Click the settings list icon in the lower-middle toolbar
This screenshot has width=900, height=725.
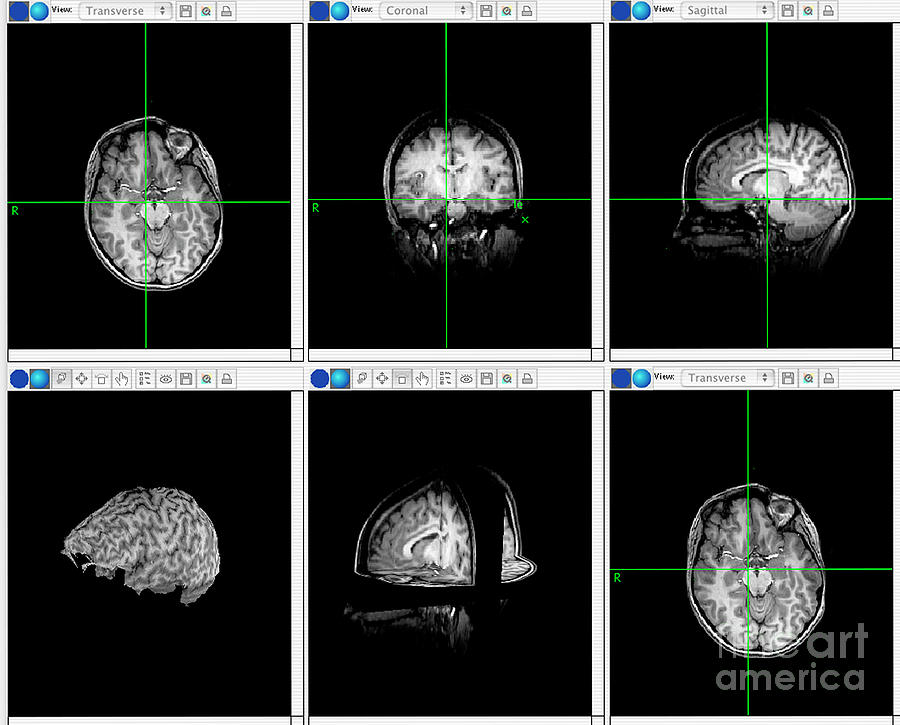point(443,378)
